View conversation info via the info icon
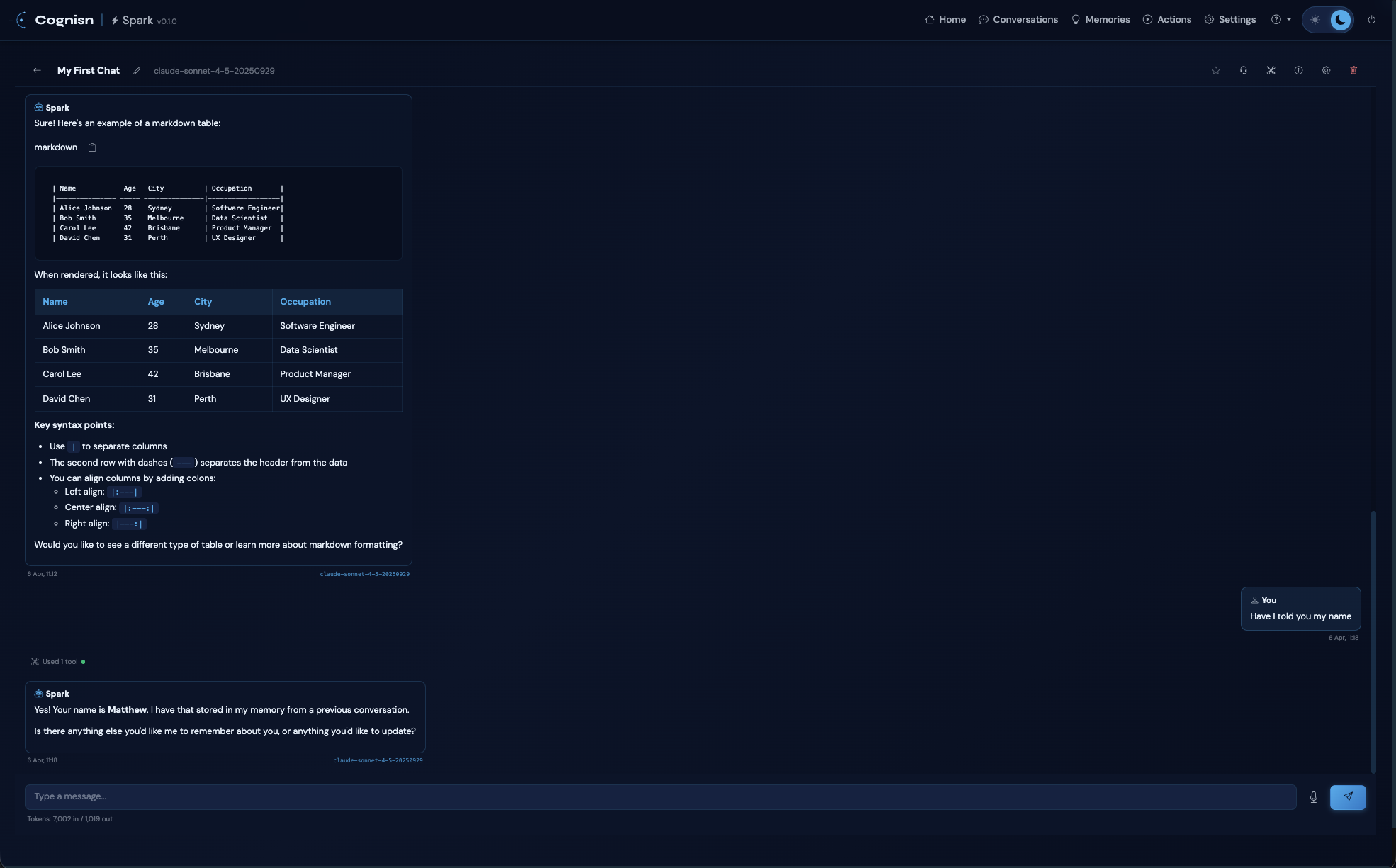The width and height of the screenshot is (1396, 868). (1298, 70)
